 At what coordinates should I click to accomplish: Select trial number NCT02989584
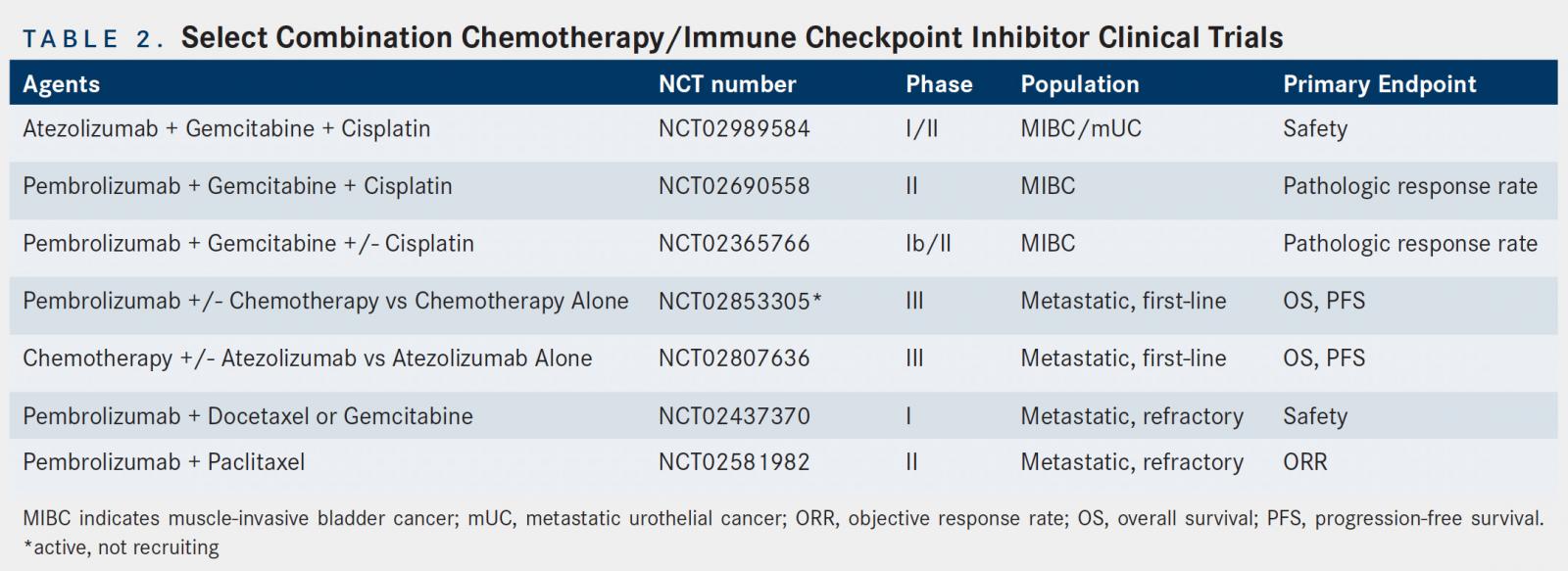tap(734, 128)
